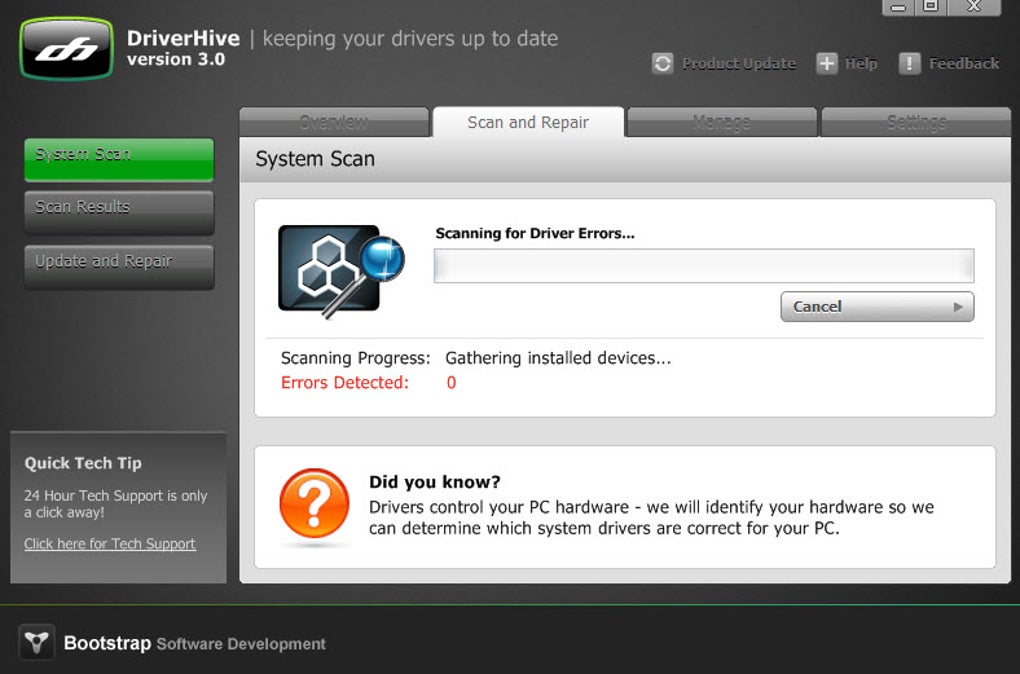Screen dimensions: 1020x674
Task: Click the scan progress bar
Action: coord(704,265)
